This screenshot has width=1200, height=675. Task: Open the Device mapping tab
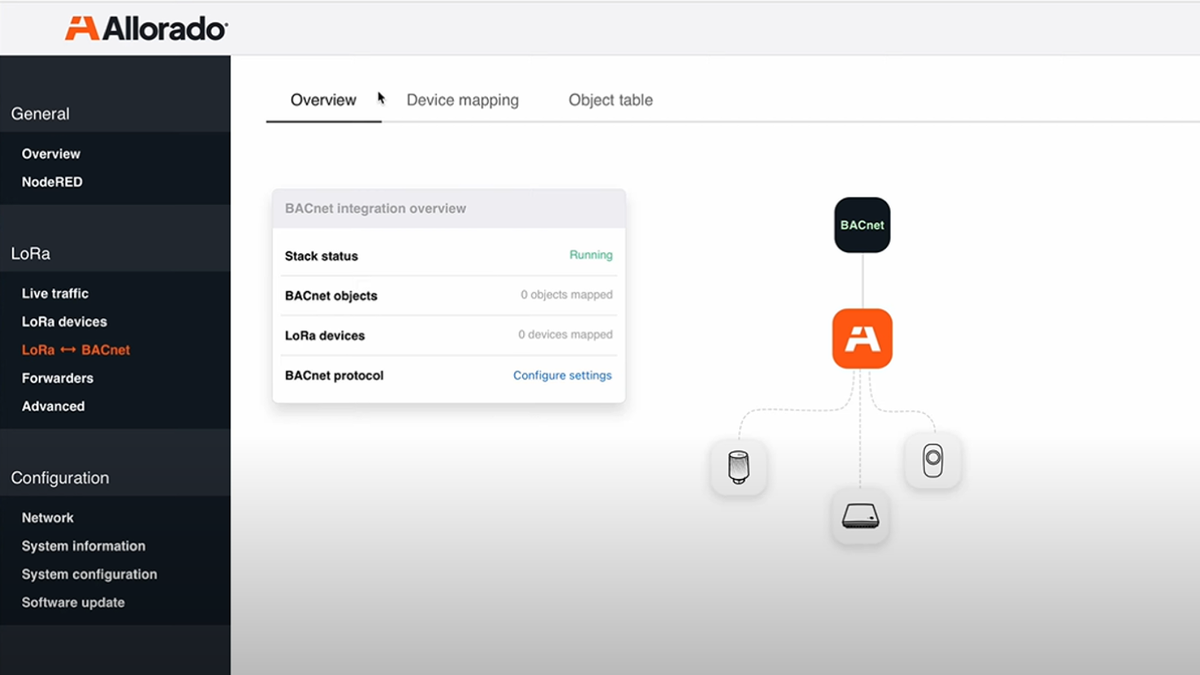462,100
